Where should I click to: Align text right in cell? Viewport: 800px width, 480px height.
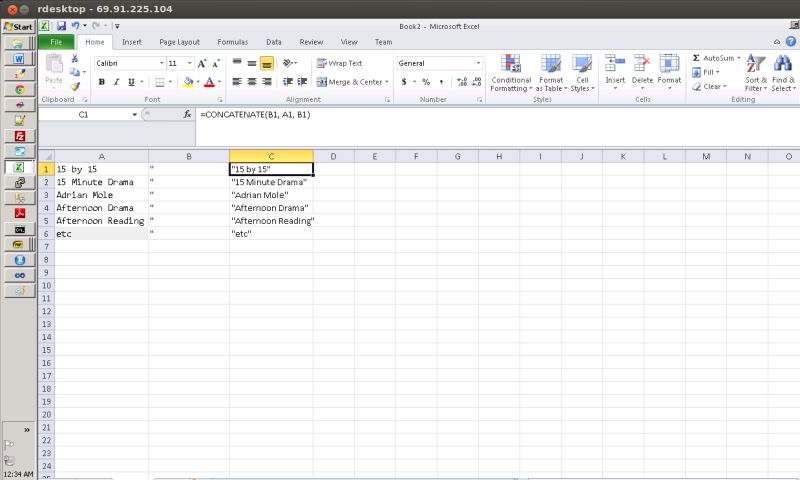pos(267,82)
